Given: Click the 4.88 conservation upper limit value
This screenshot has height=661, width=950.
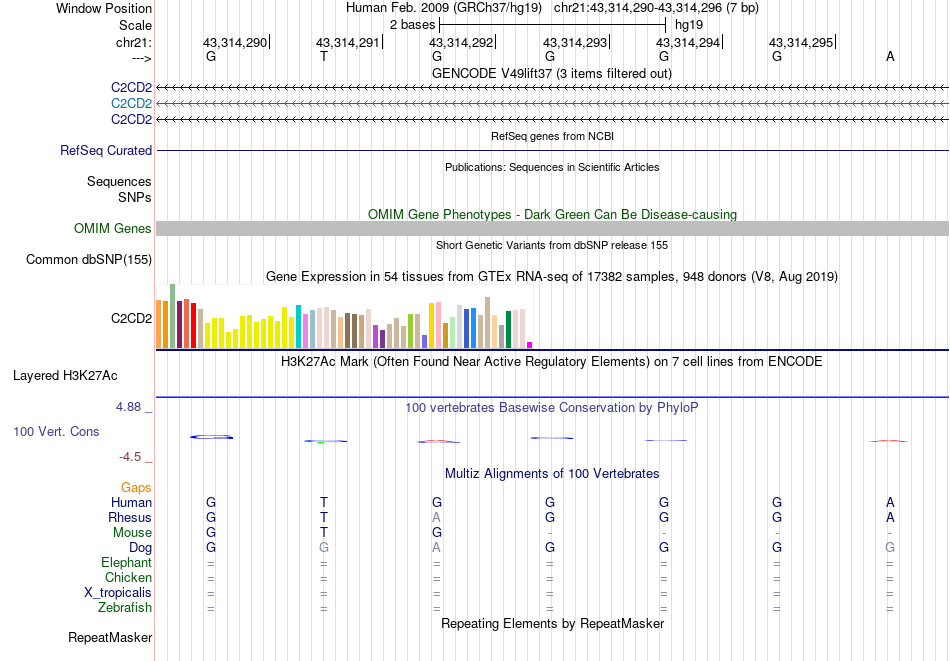Looking at the screenshot, I should 128,407.
